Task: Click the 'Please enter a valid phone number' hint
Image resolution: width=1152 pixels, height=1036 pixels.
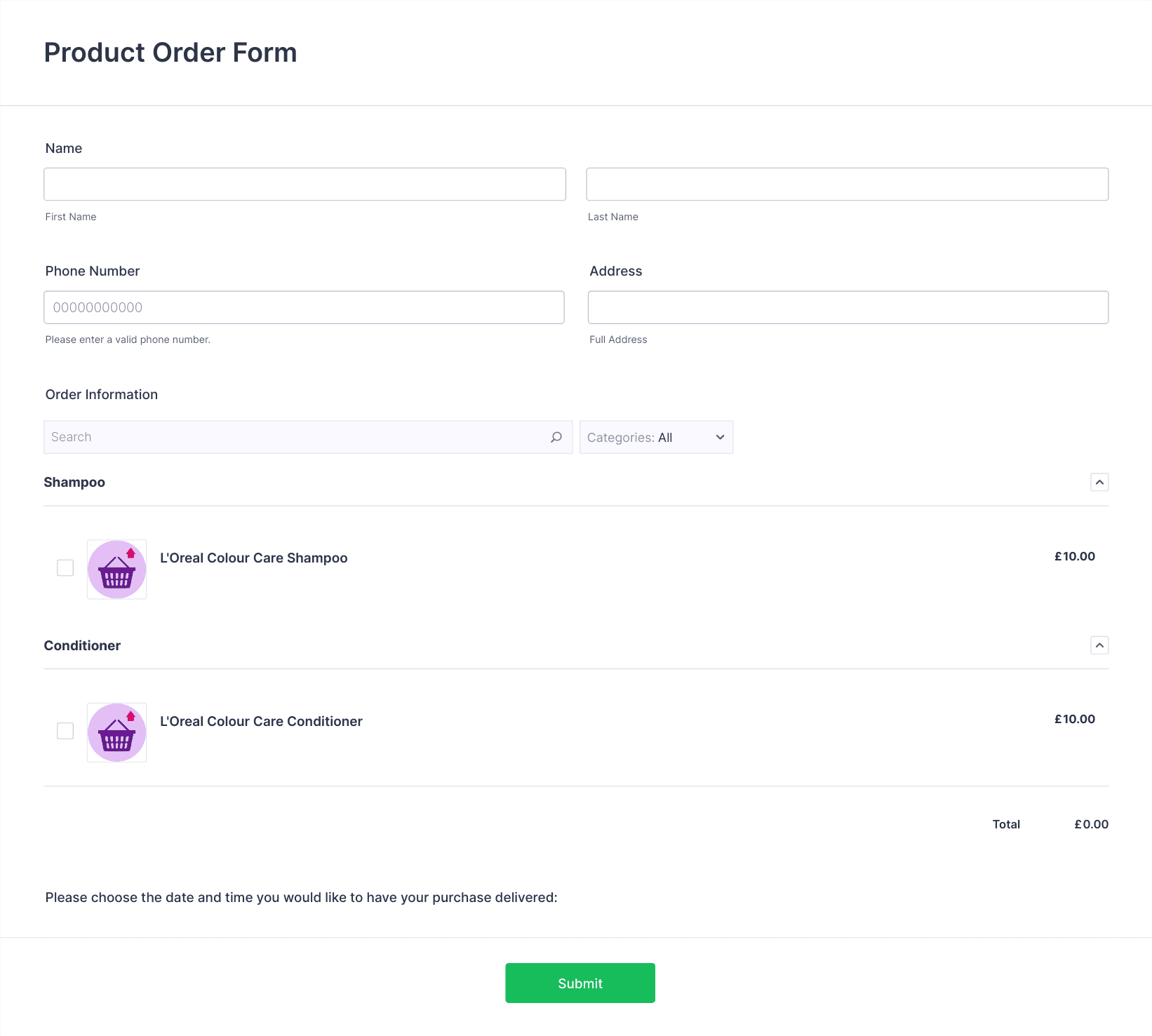Action: (x=128, y=339)
